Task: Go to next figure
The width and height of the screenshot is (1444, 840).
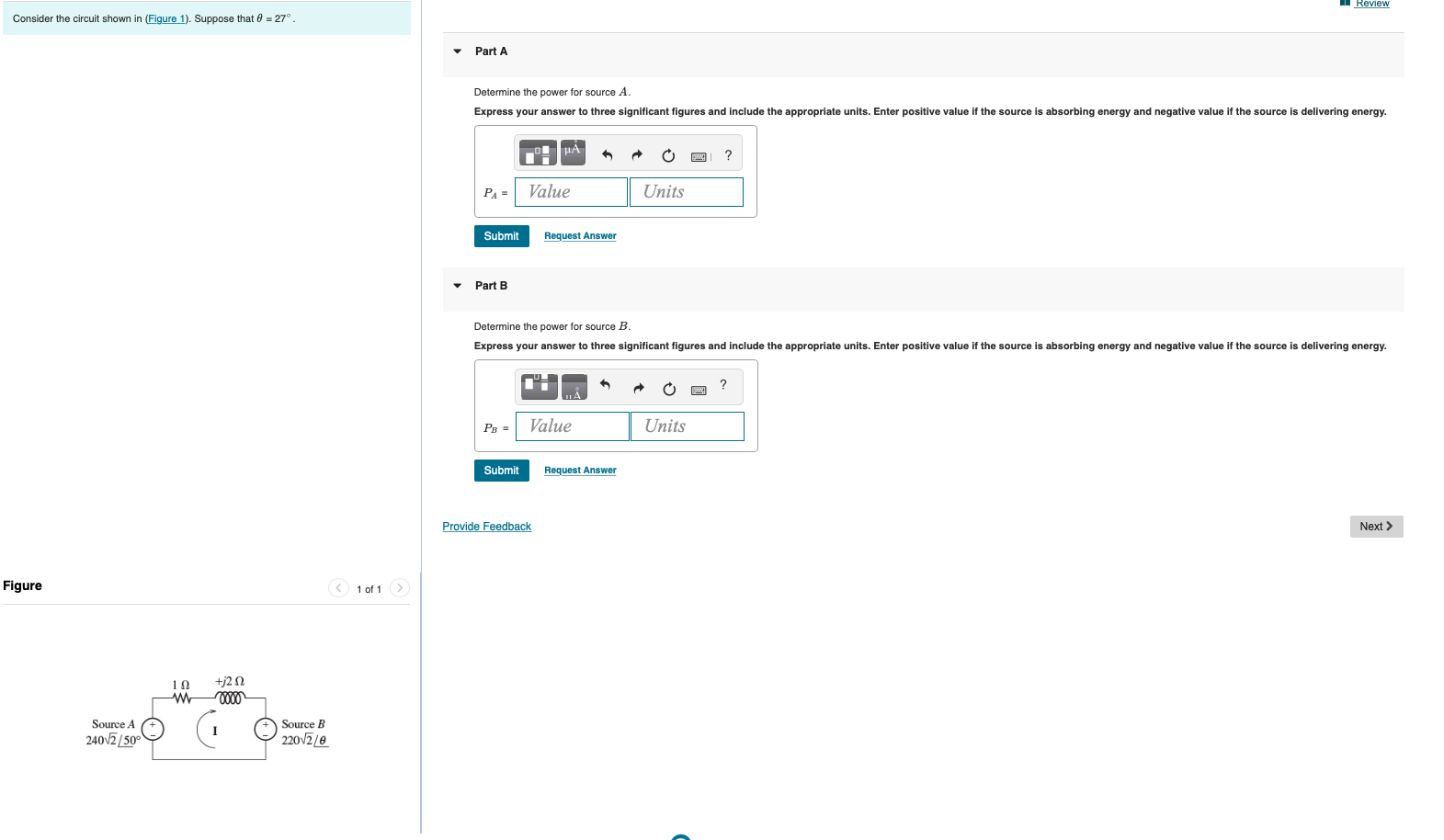Action: [x=400, y=588]
